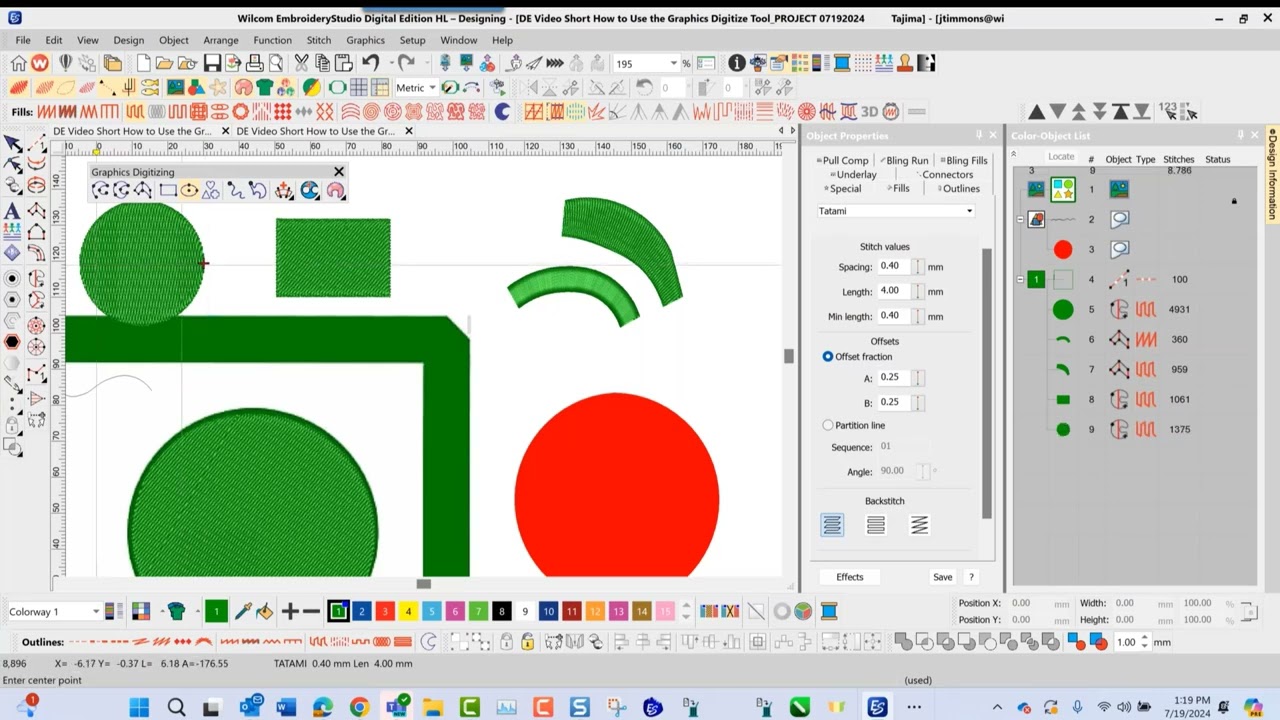Open the Setup menu
This screenshot has width=1280, height=720.
point(412,40)
